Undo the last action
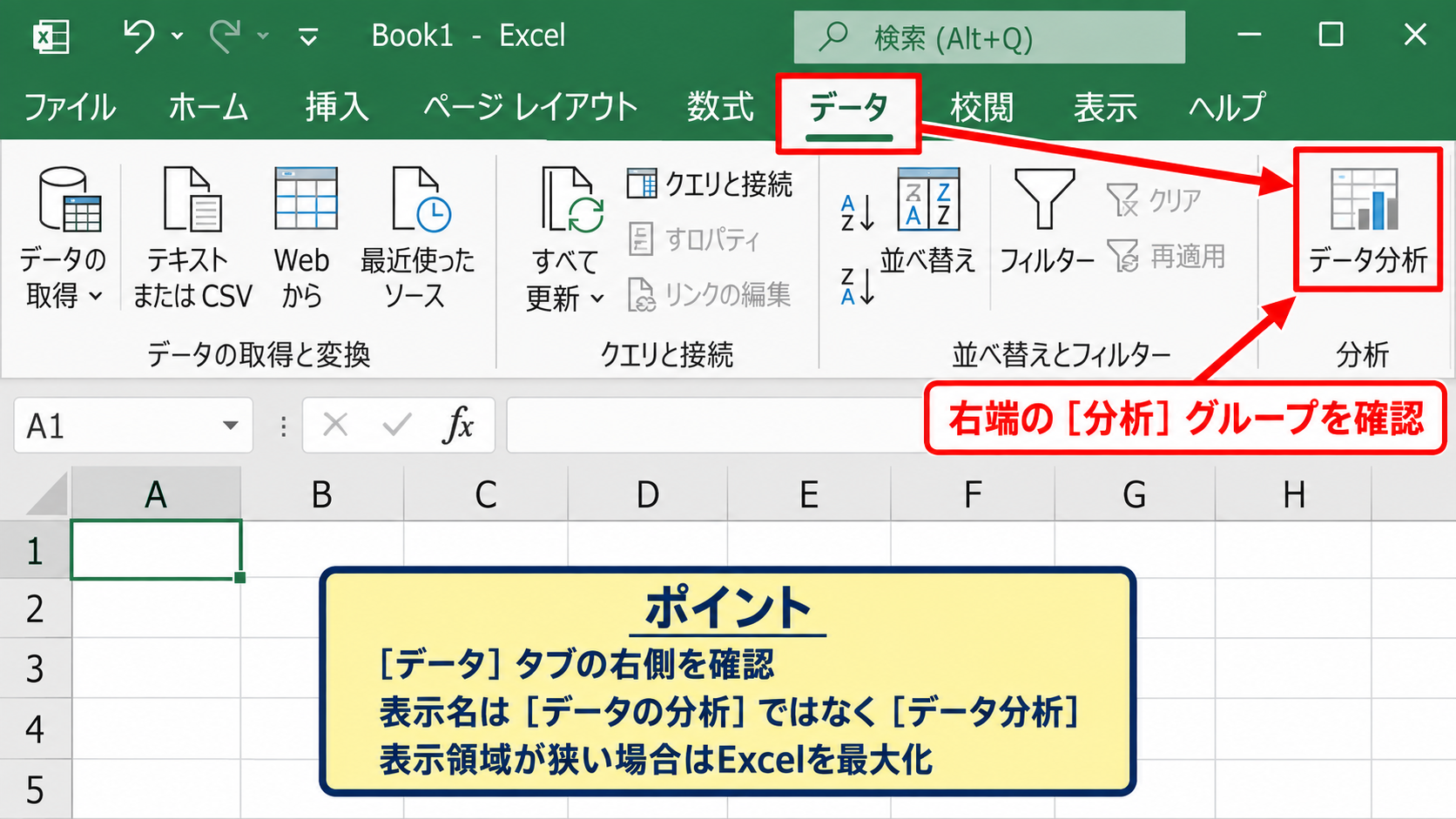1456x819 pixels. pos(139,37)
